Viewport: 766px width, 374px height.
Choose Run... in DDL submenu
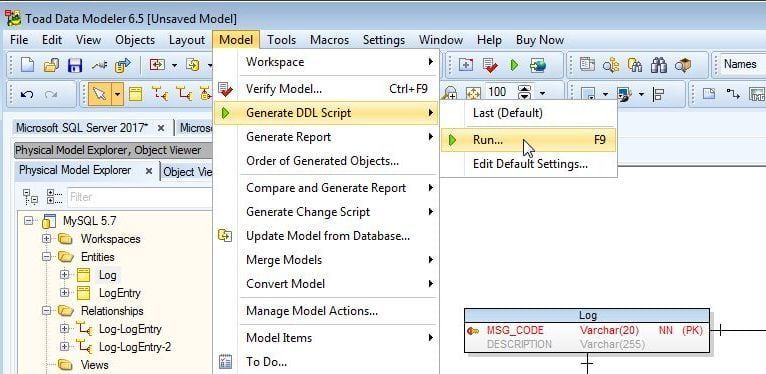529,140
